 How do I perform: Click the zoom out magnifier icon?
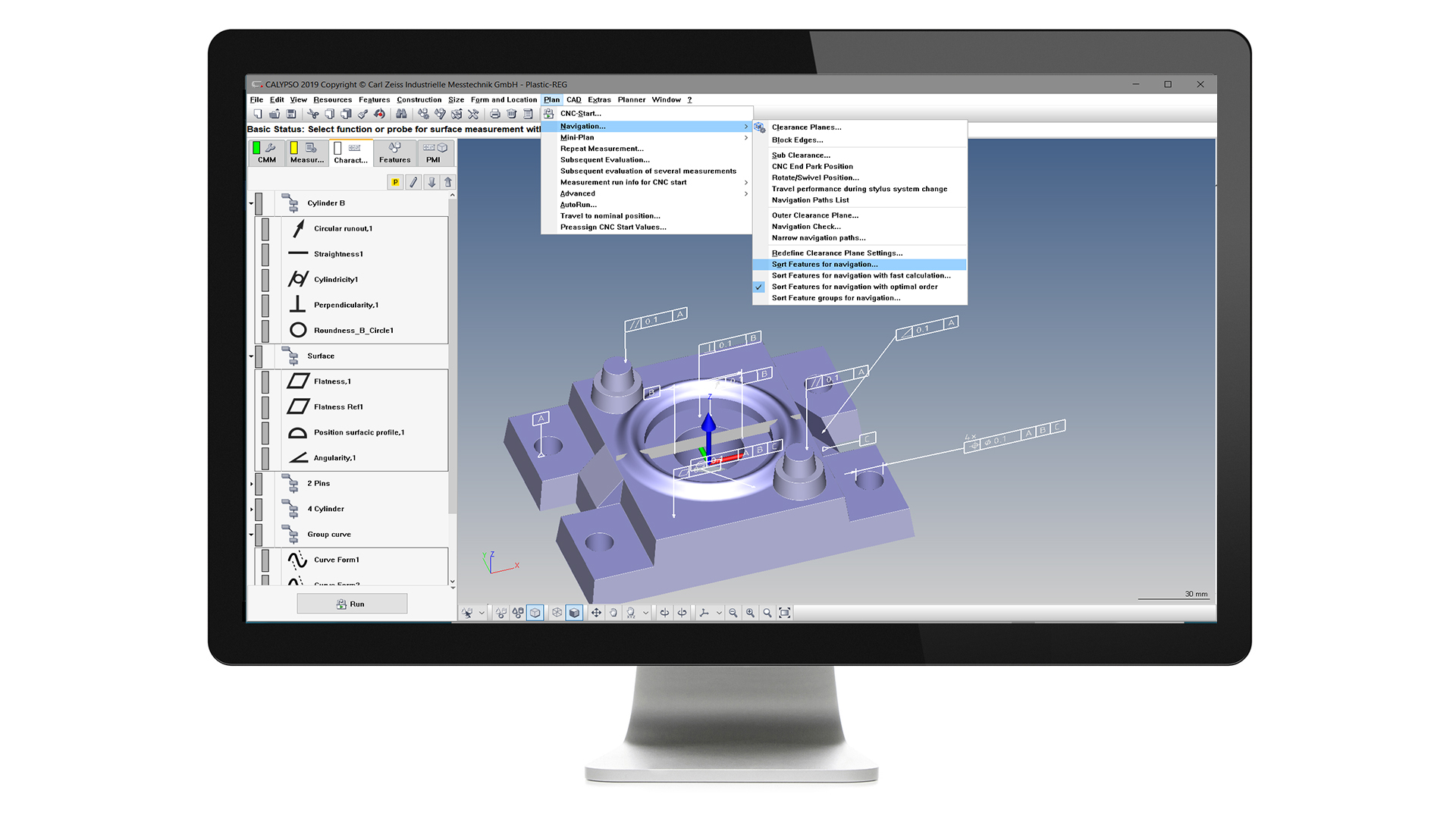(x=733, y=613)
